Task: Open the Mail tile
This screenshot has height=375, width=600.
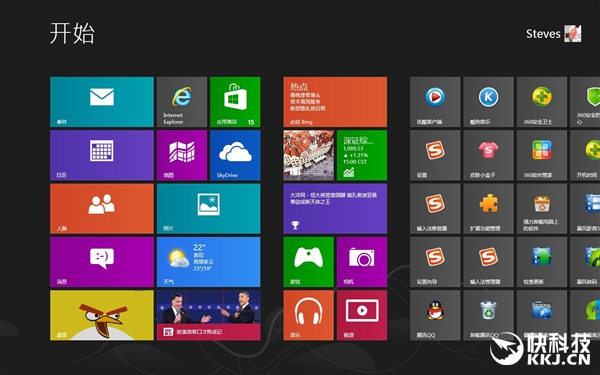Action: [x=102, y=102]
